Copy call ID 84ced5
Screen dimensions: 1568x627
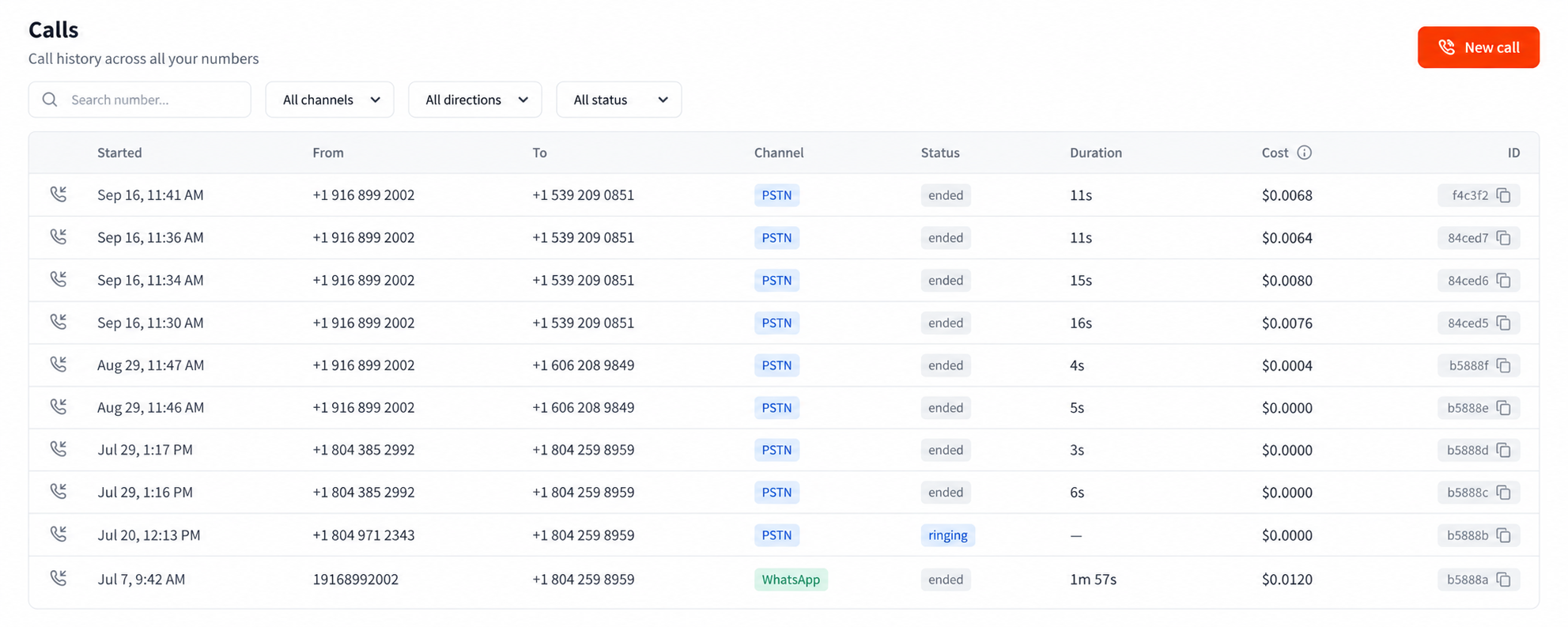point(1503,323)
